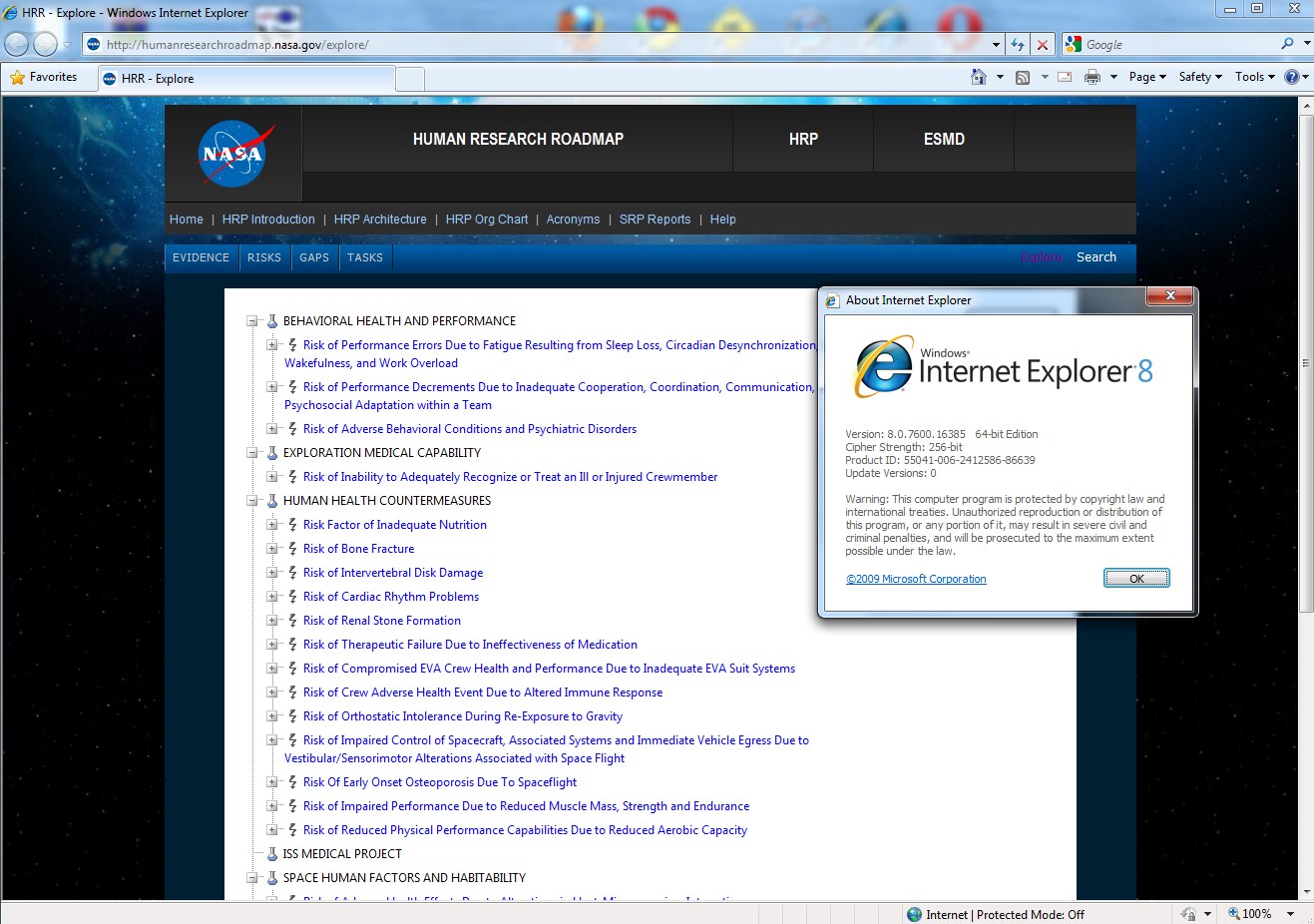Click the flask icon beside Space Human Factors and Habitability
Image resolution: width=1314 pixels, height=924 pixels.
(272, 878)
